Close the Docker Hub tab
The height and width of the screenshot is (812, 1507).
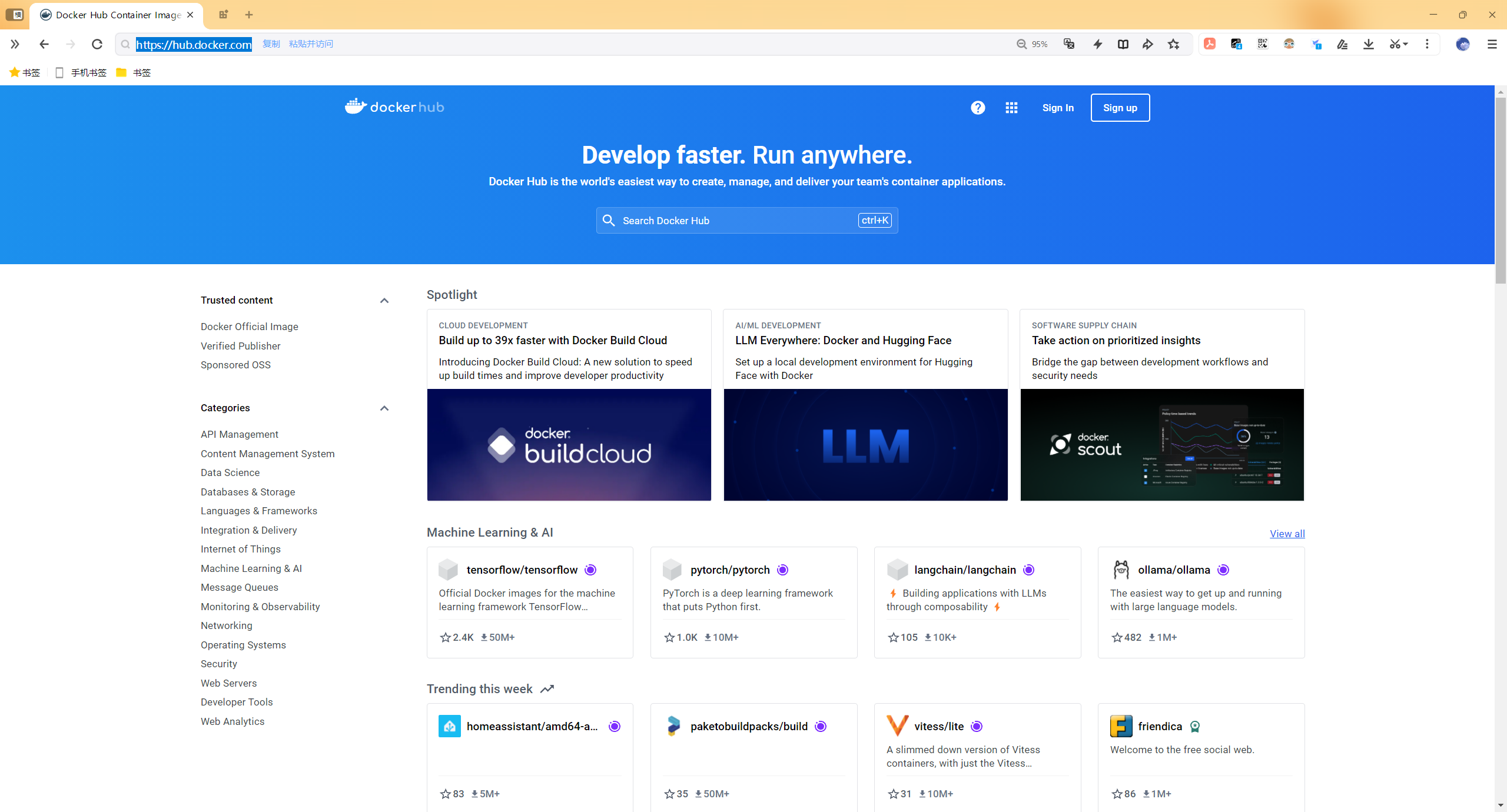(190, 15)
